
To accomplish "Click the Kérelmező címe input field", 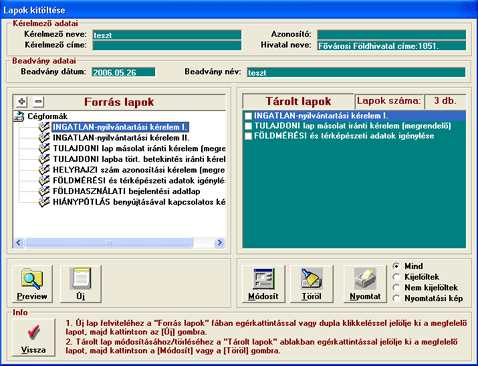I will 167,45.
